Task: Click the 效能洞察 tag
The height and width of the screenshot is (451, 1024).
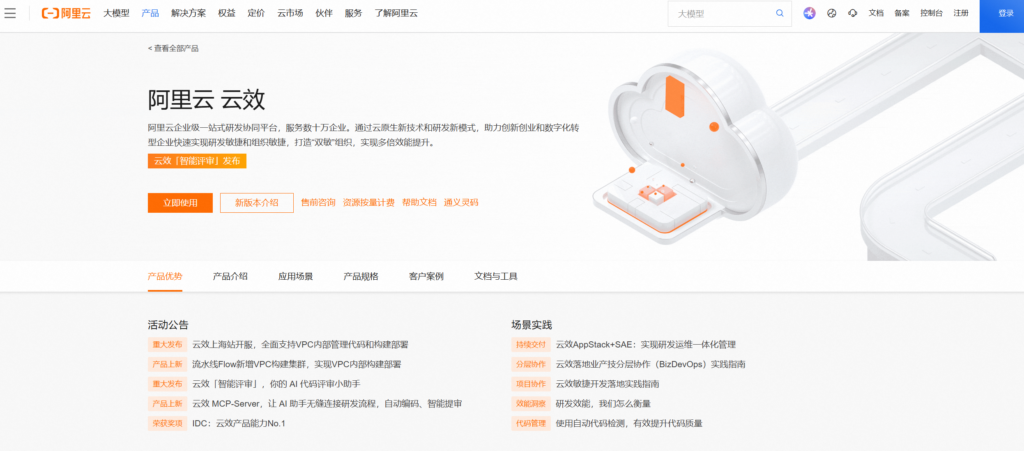Action: [531, 403]
